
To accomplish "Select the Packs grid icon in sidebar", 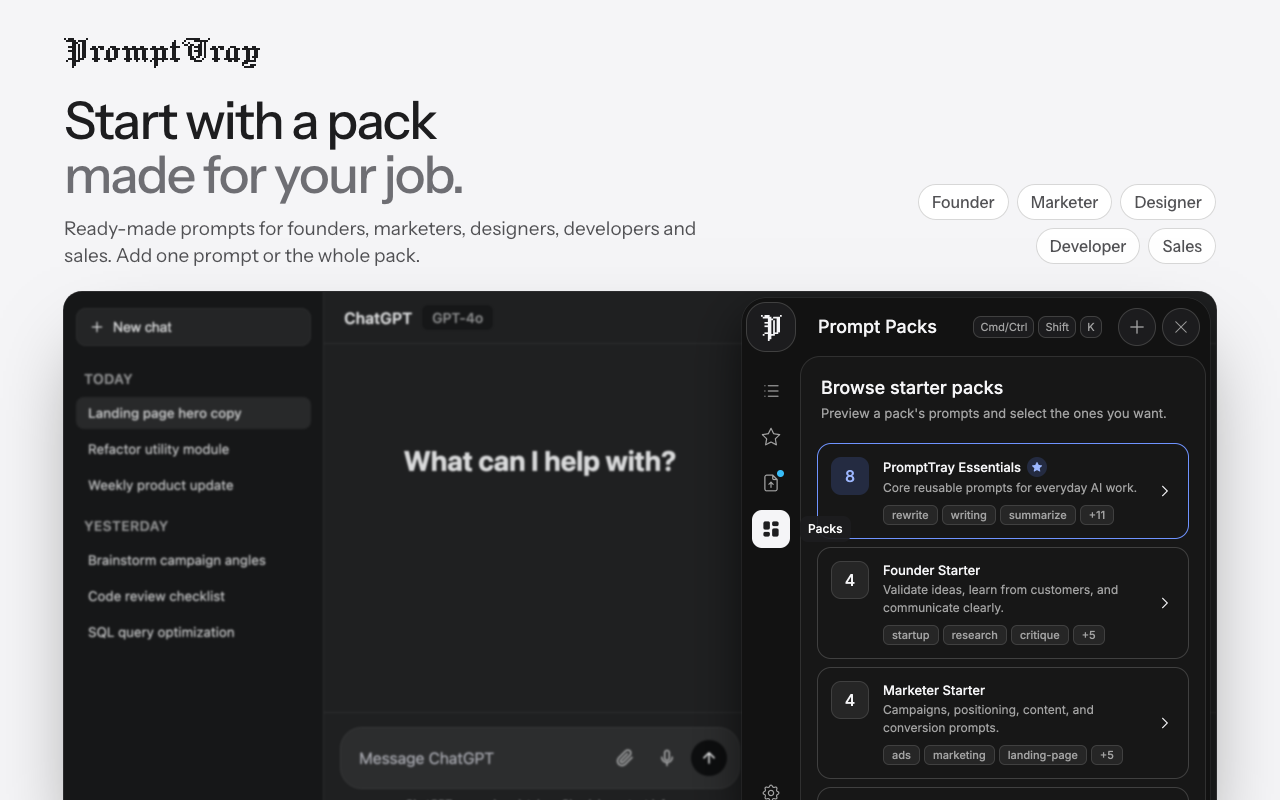I will pyautogui.click(x=771, y=529).
